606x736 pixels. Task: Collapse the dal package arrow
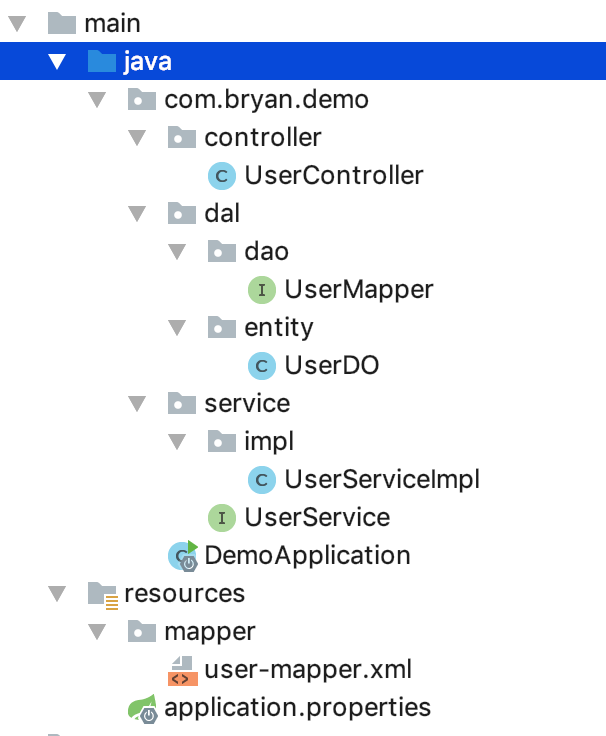137,214
